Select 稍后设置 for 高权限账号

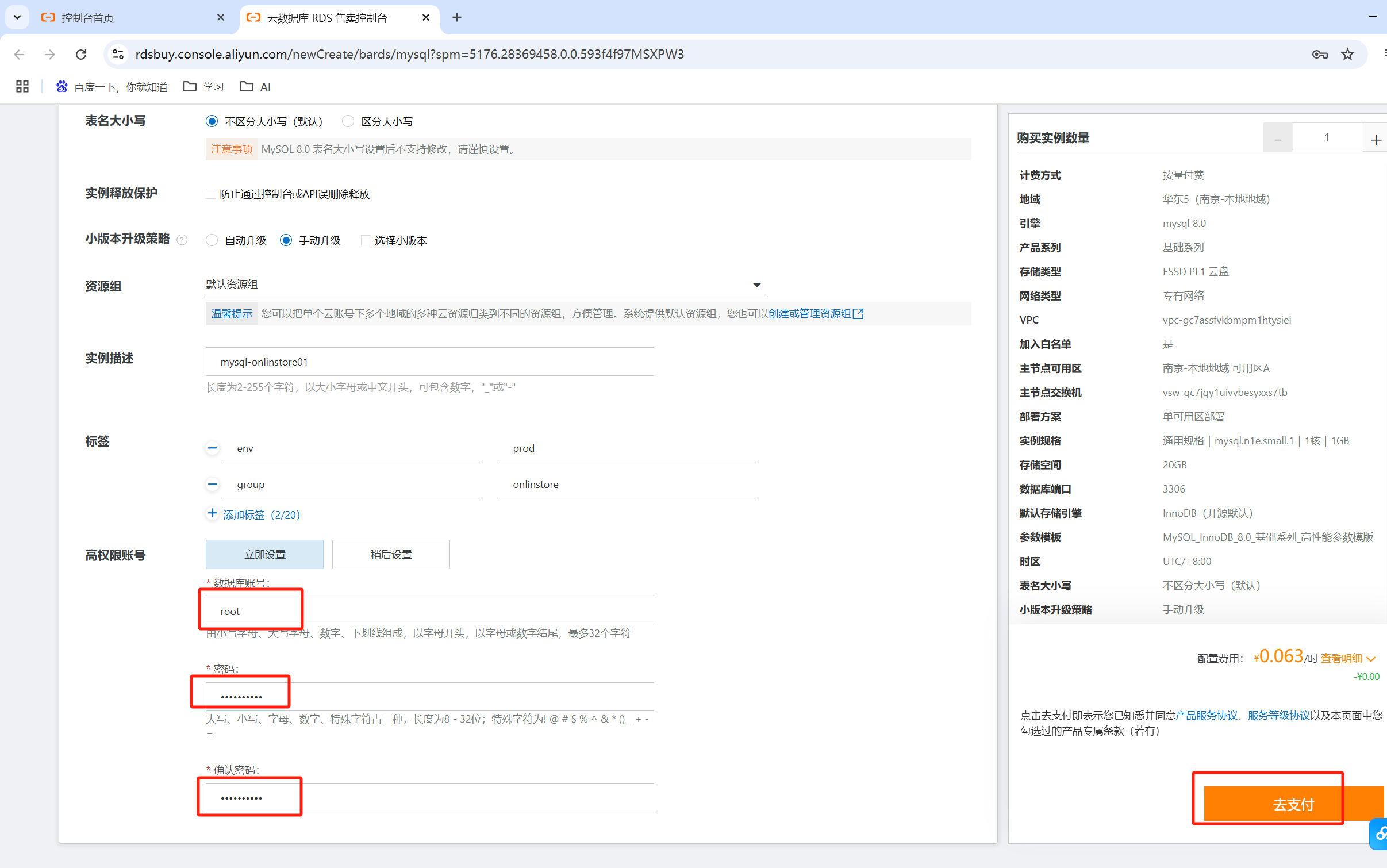[391, 554]
